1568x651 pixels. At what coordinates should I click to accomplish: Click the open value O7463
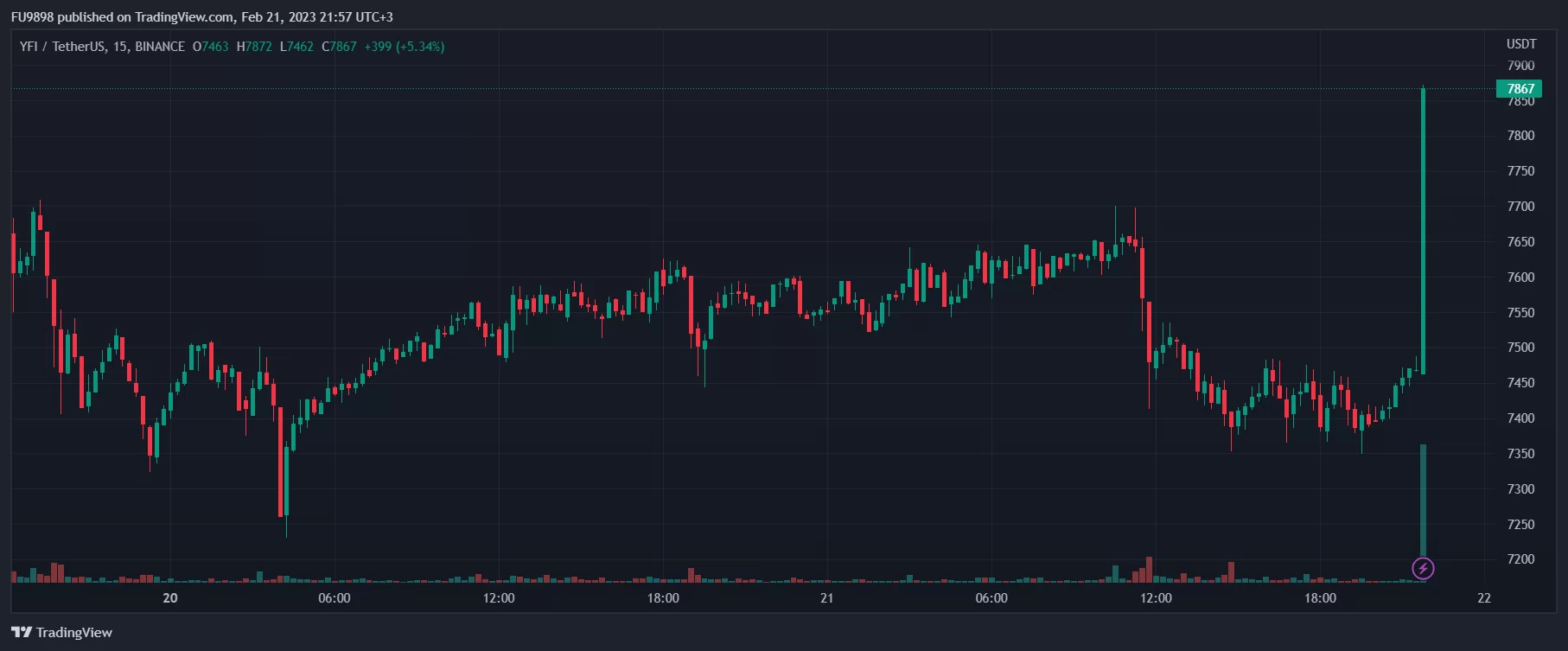210,47
